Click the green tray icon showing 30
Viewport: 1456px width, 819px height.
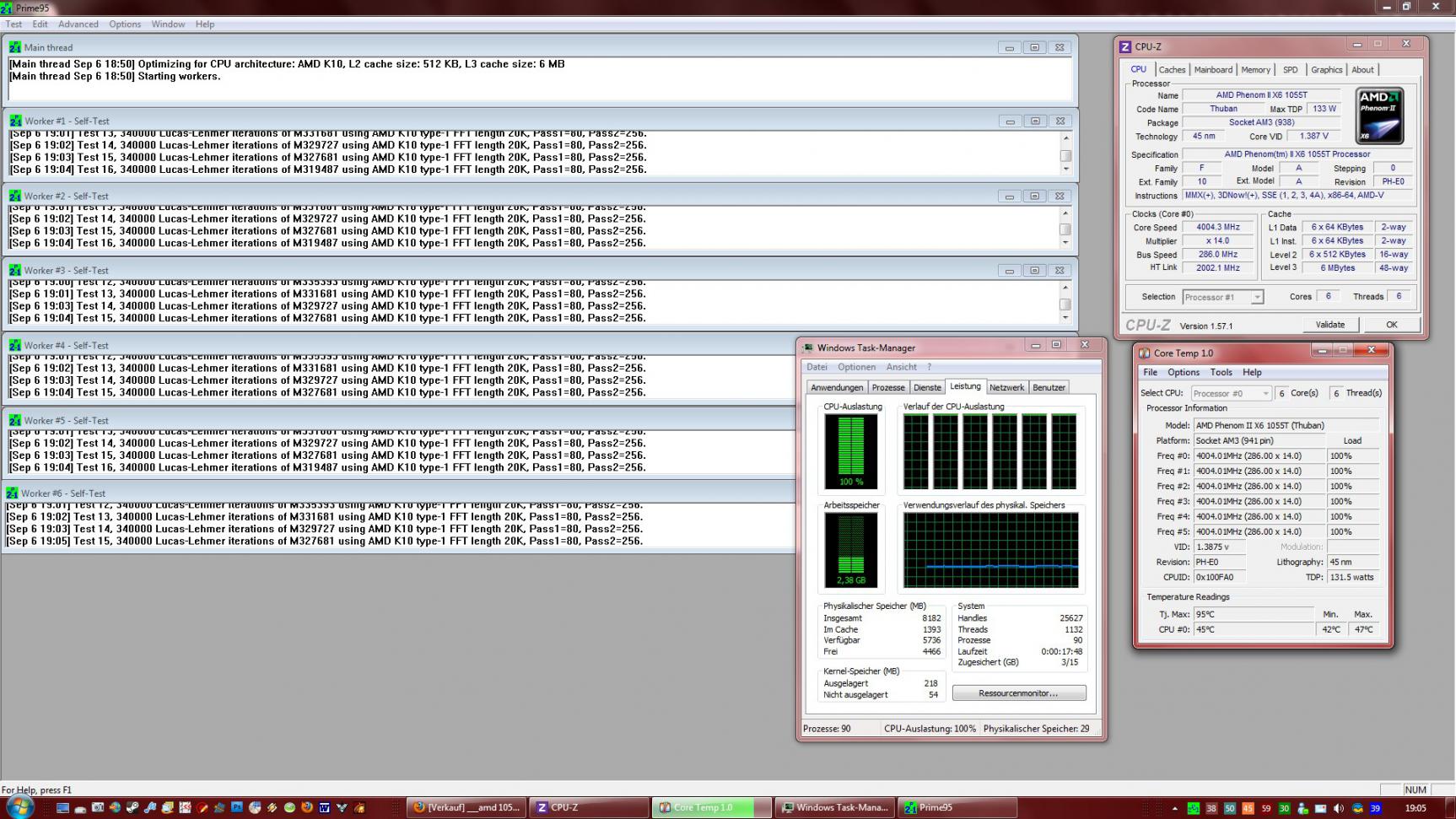(1284, 808)
